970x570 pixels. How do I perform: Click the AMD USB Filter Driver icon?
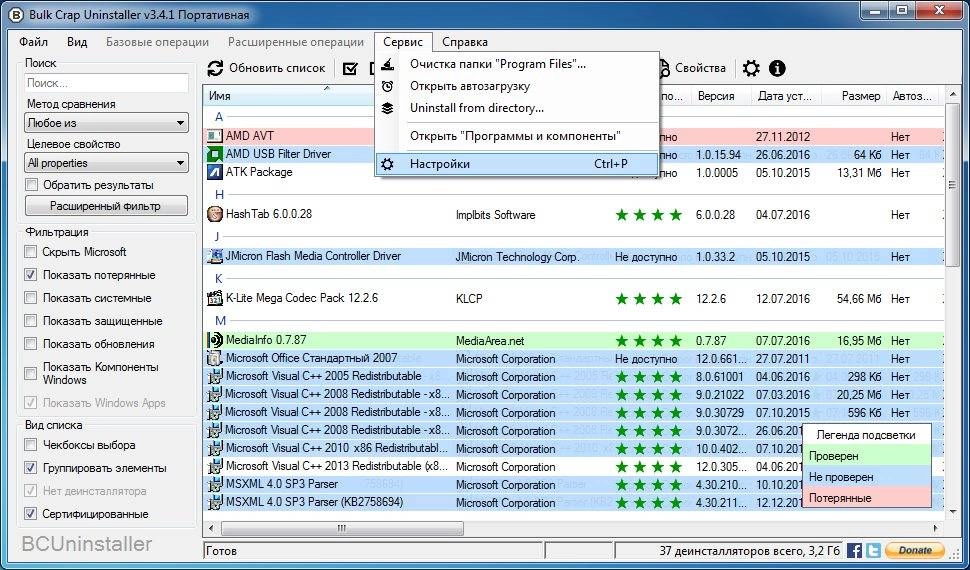(x=214, y=154)
